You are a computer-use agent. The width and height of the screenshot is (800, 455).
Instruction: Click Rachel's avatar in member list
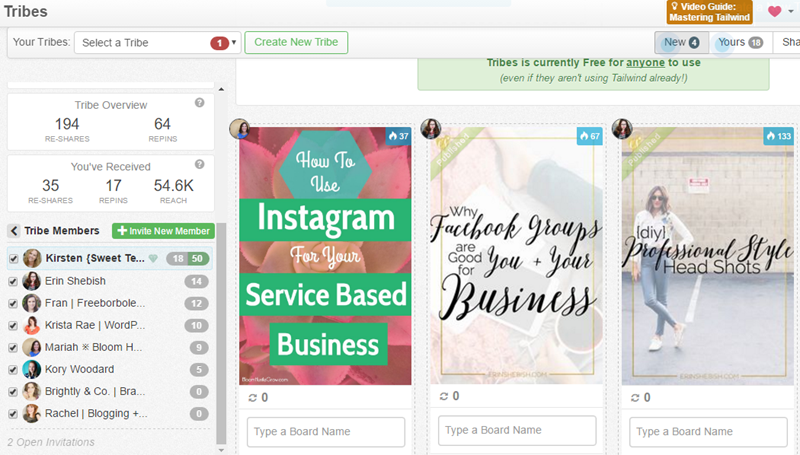click(32, 414)
